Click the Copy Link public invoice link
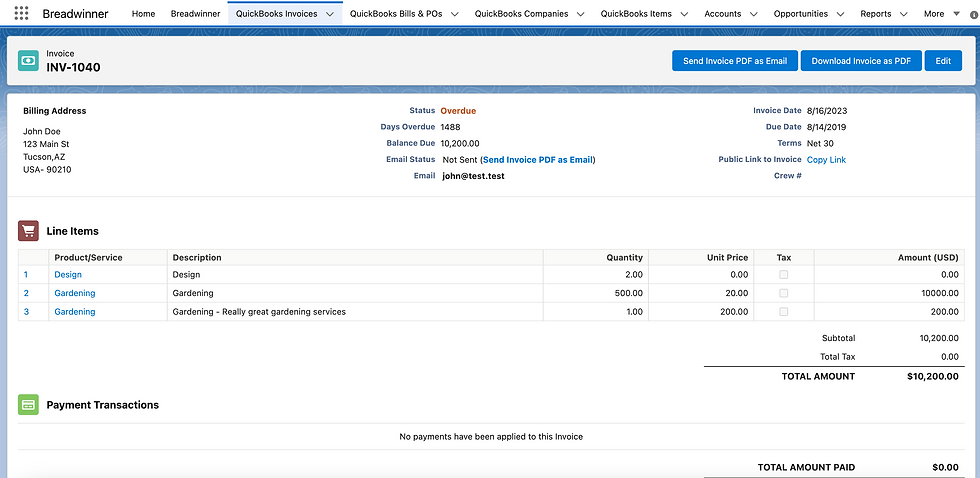 point(826,160)
